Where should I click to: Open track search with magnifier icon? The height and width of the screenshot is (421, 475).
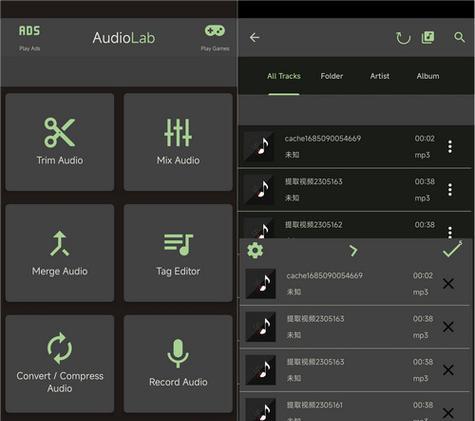tap(459, 37)
